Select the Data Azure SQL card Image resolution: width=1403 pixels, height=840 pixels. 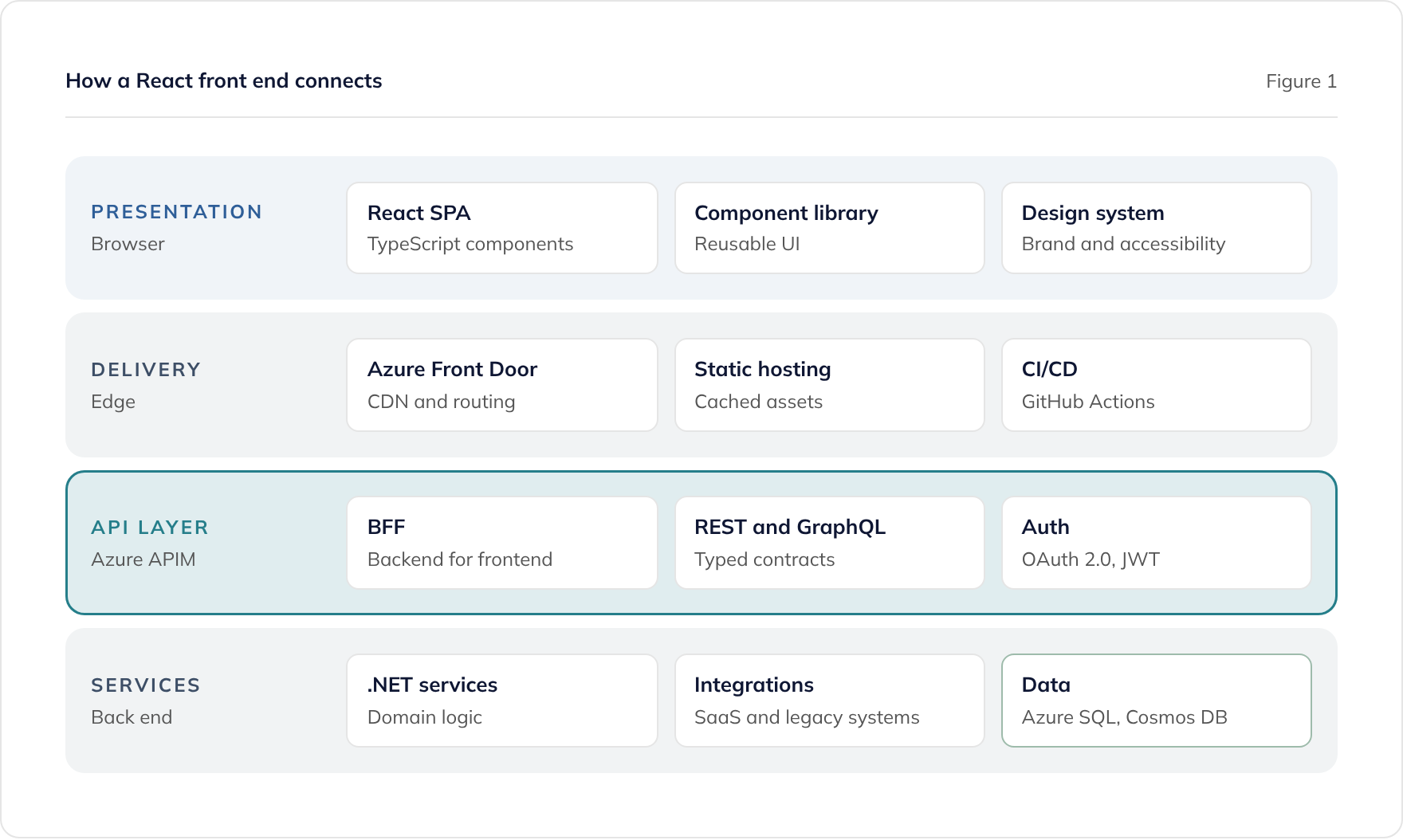click(x=1157, y=701)
